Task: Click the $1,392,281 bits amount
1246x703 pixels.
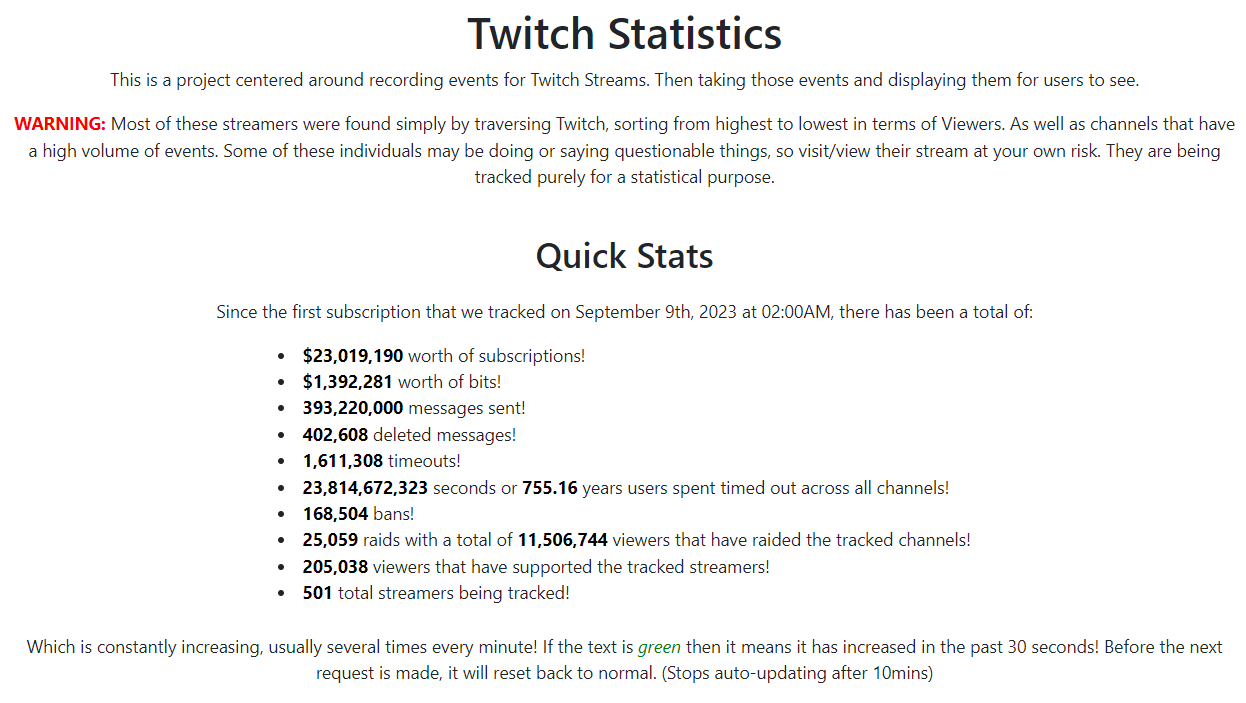Action: point(347,382)
